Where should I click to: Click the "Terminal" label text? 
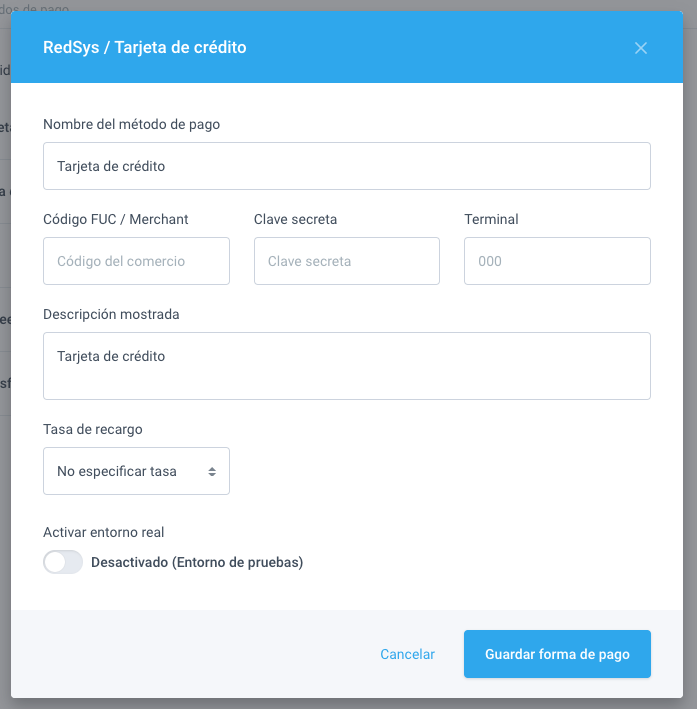pyautogui.click(x=491, y=219)
